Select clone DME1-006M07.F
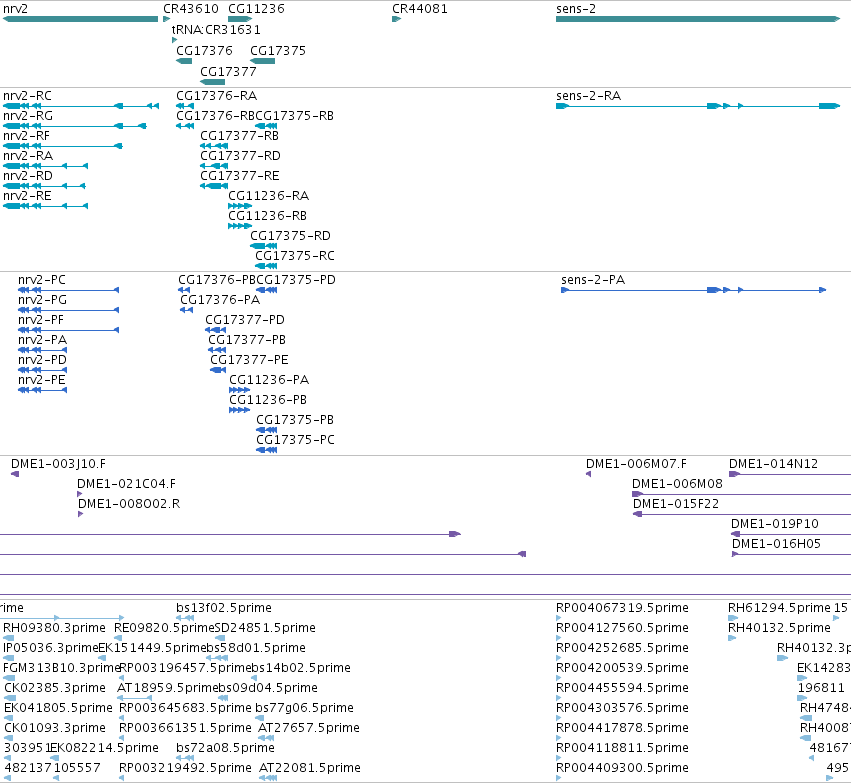The image size is (851, 783). [637, 464]
